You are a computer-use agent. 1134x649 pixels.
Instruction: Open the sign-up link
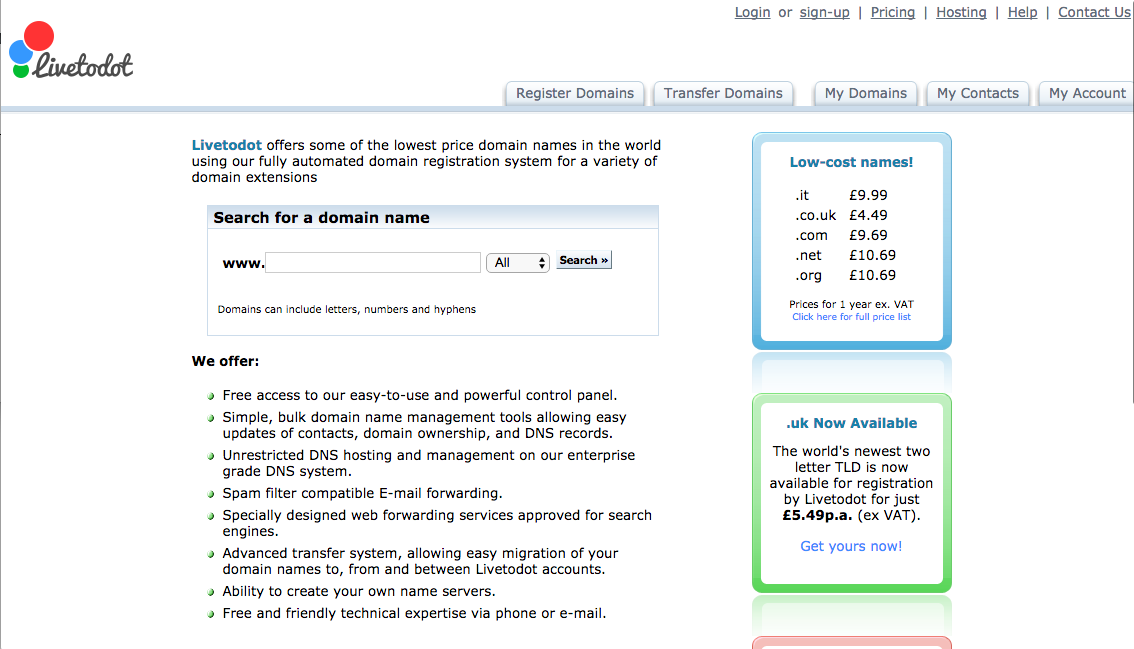coord(824,12)
